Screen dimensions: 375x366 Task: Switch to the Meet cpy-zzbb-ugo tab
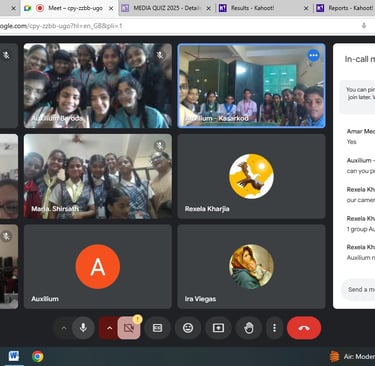[70, 8]
